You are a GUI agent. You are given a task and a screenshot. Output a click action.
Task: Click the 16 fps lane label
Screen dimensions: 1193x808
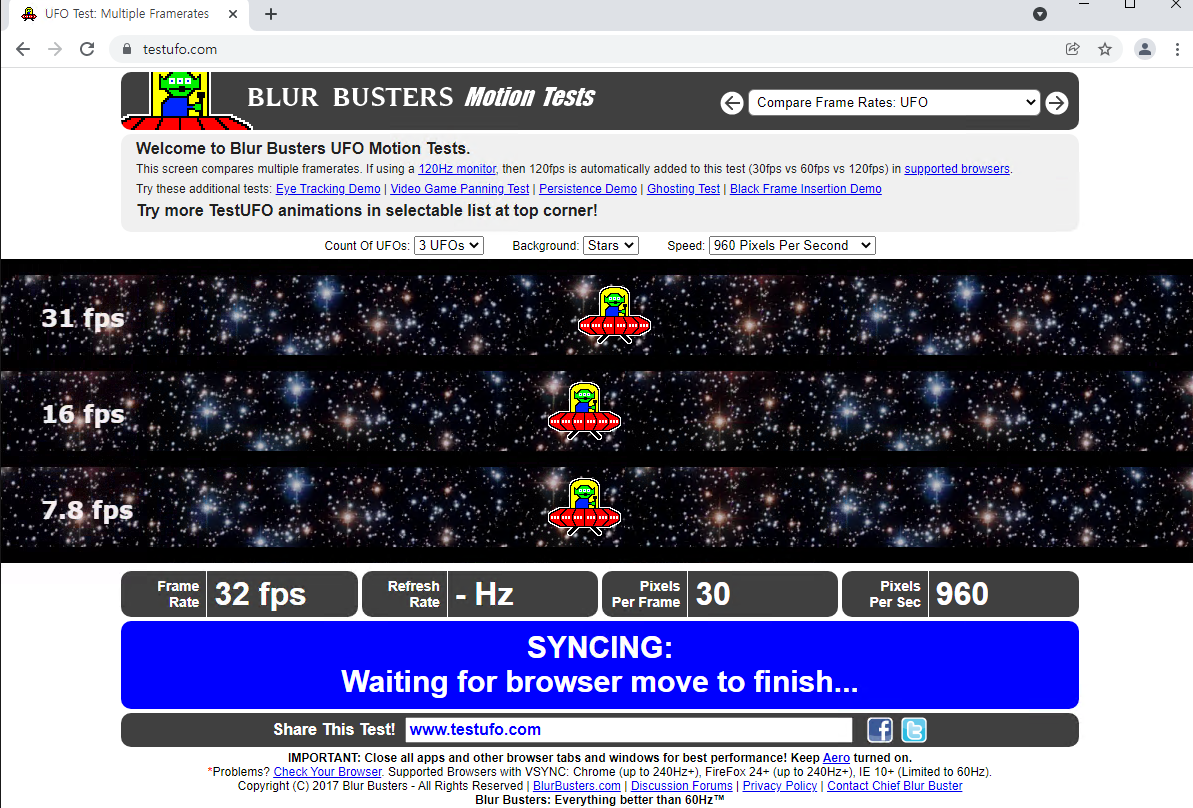83,415
